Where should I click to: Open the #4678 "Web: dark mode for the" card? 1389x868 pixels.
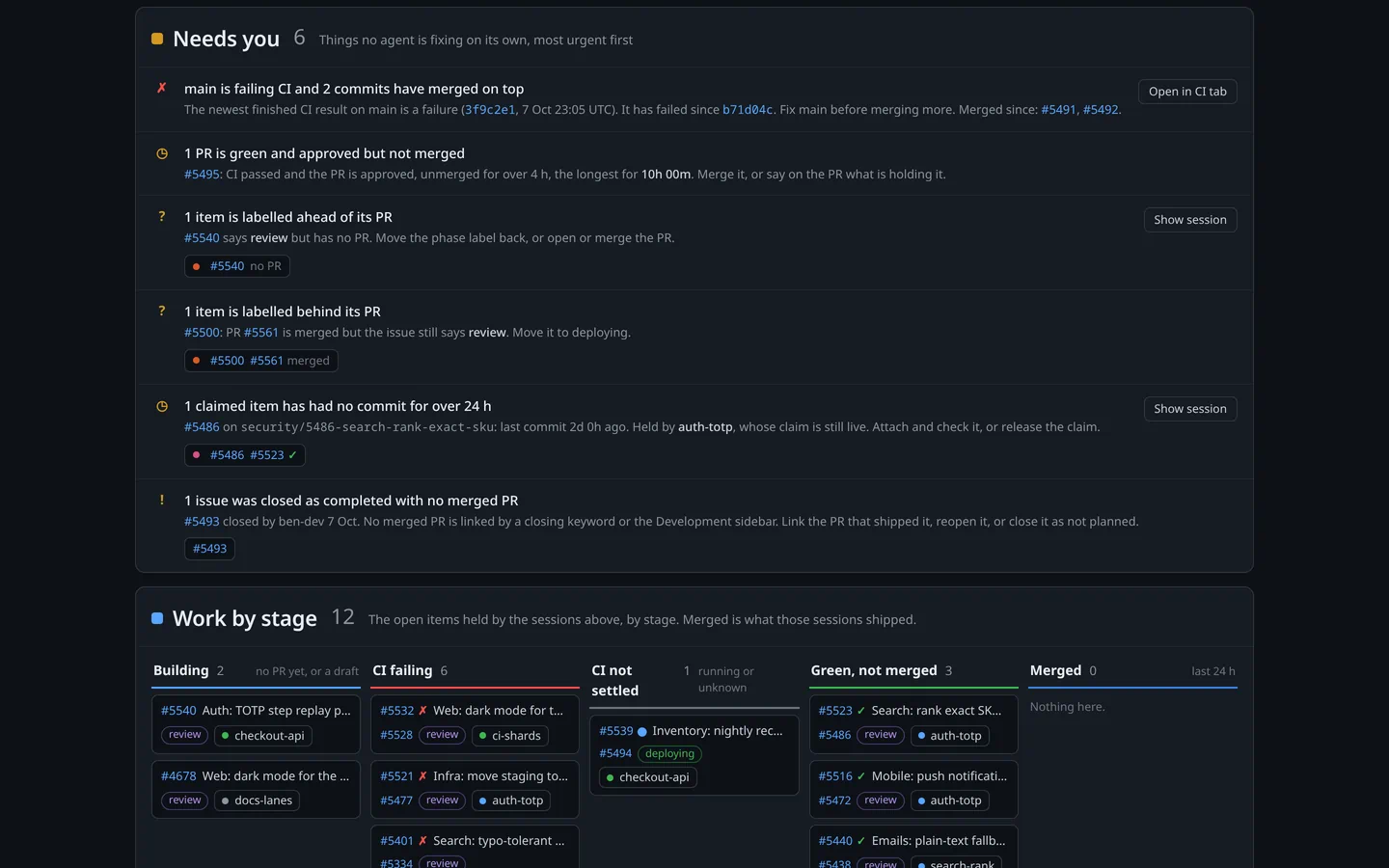click(x=256, y=789)
